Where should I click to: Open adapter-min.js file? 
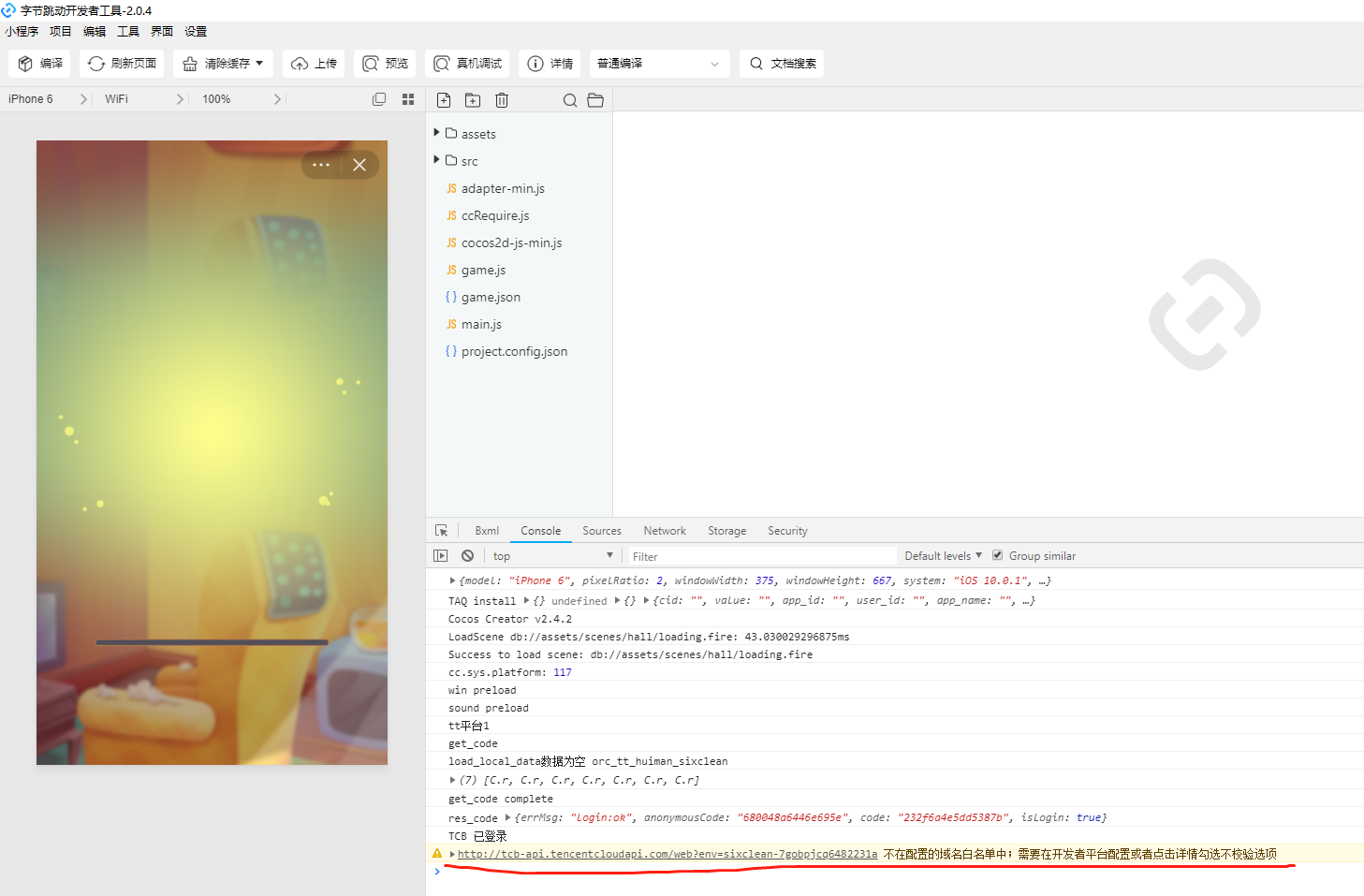coord(503,188)
